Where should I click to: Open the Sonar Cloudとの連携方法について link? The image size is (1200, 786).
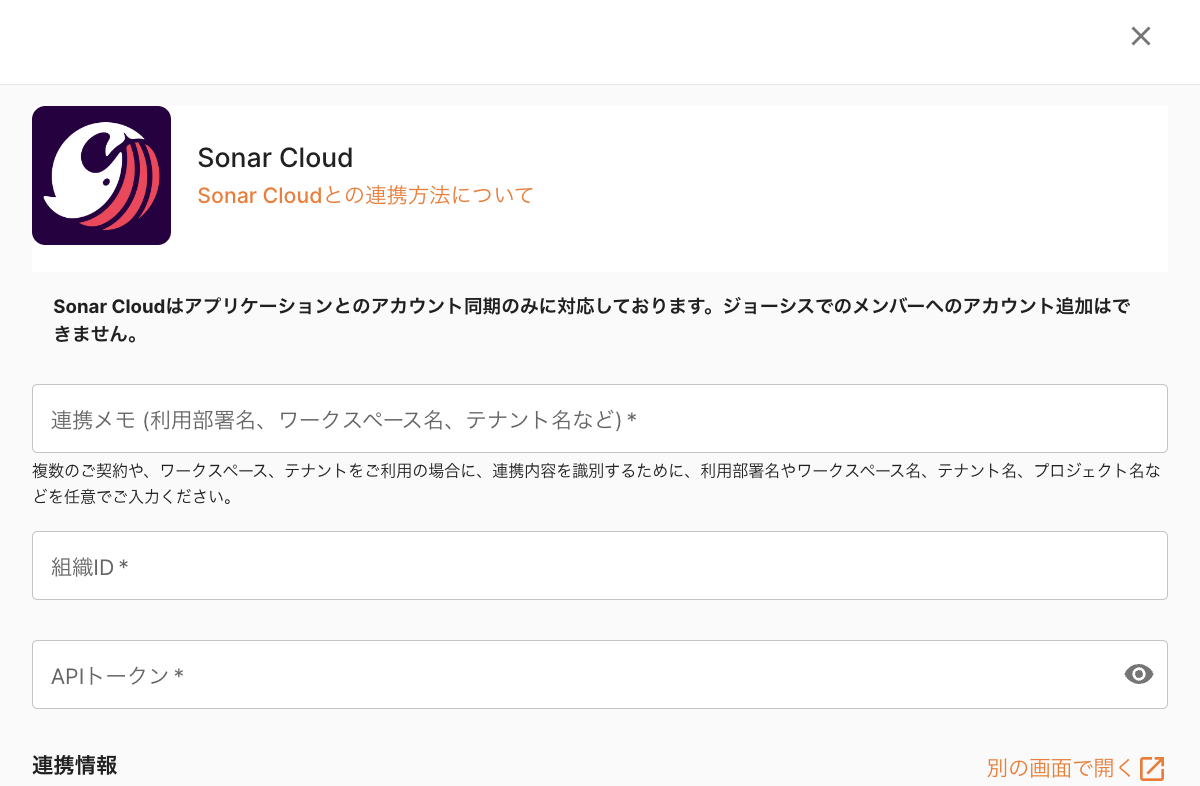coord(365,195)
